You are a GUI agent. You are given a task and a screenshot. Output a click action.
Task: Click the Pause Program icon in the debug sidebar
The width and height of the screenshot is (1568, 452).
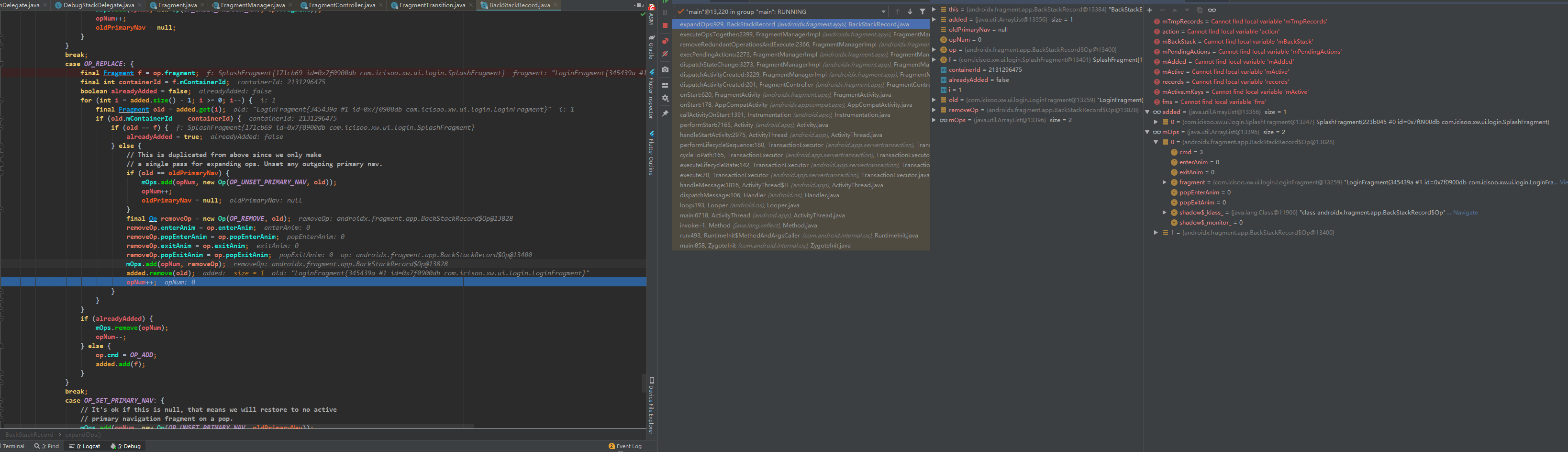click(665, 12)
